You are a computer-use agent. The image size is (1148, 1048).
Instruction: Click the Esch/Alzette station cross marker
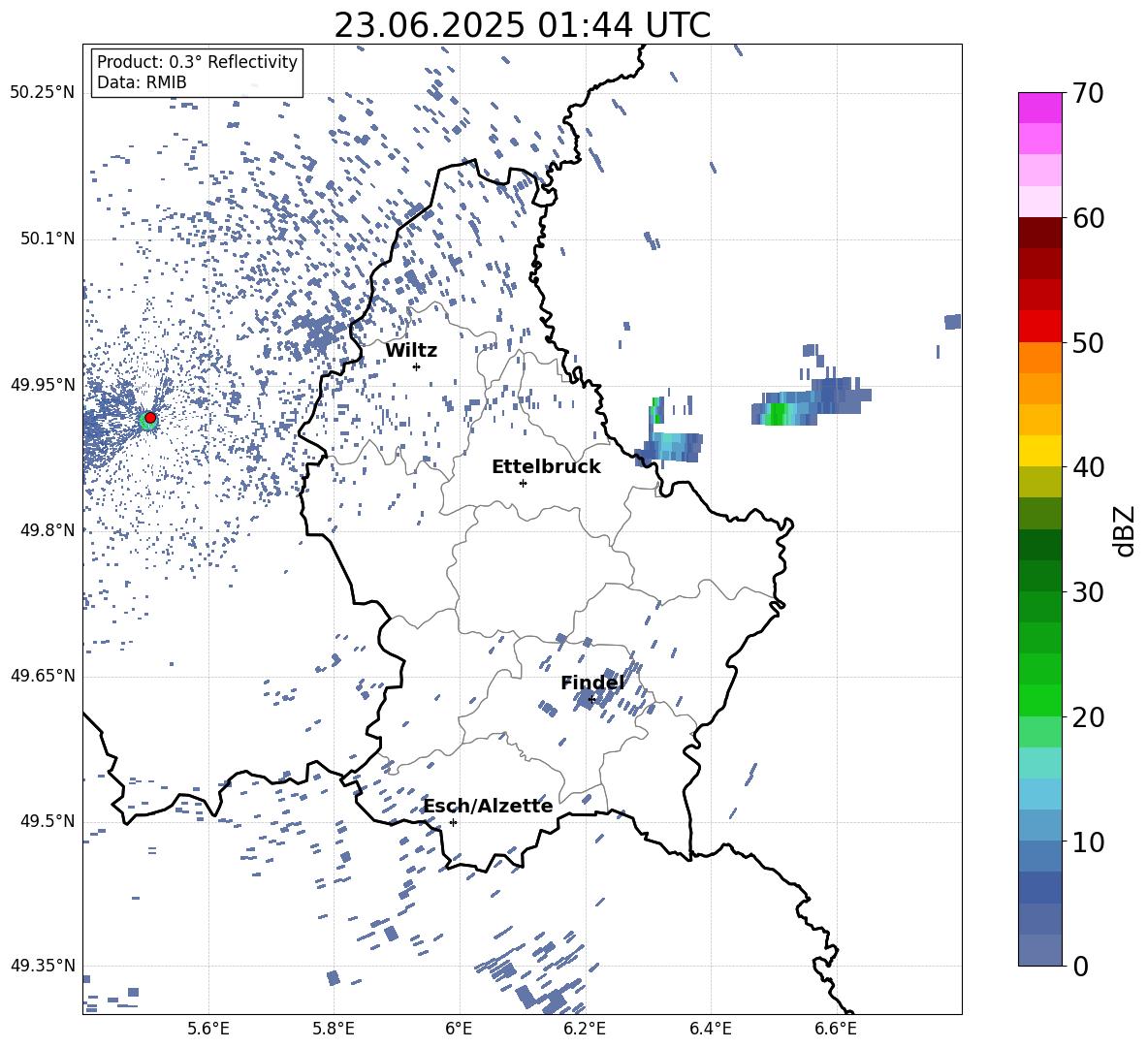click(453, 822)
